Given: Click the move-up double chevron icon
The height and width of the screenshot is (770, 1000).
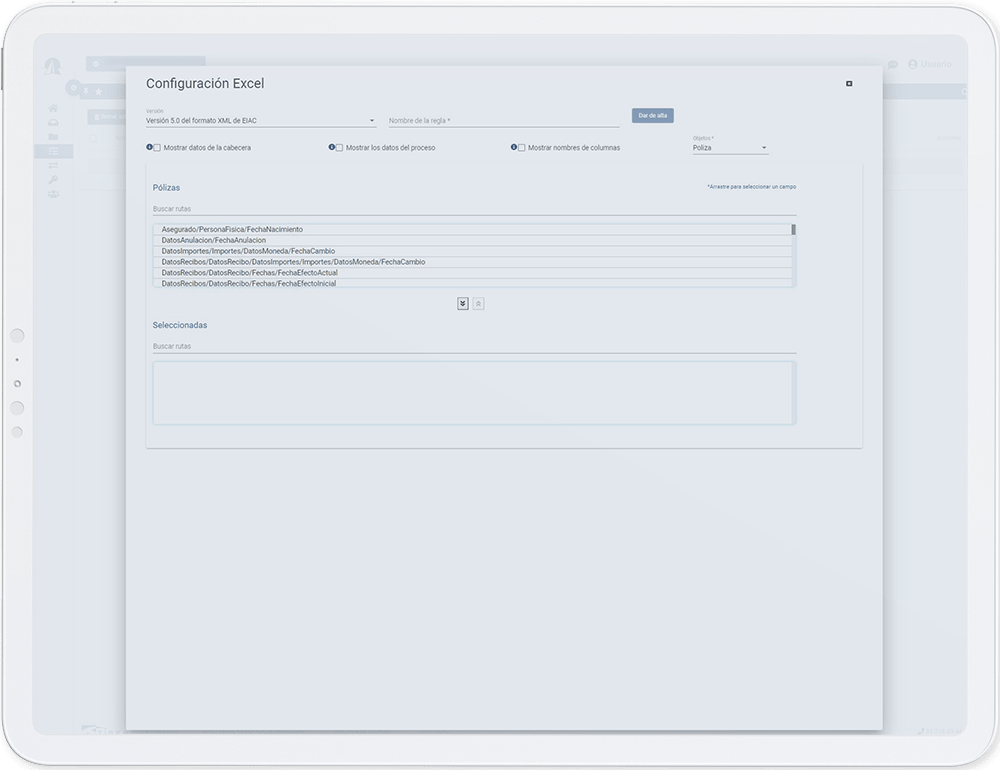Looking at the screenshot, I should (478, 303).
